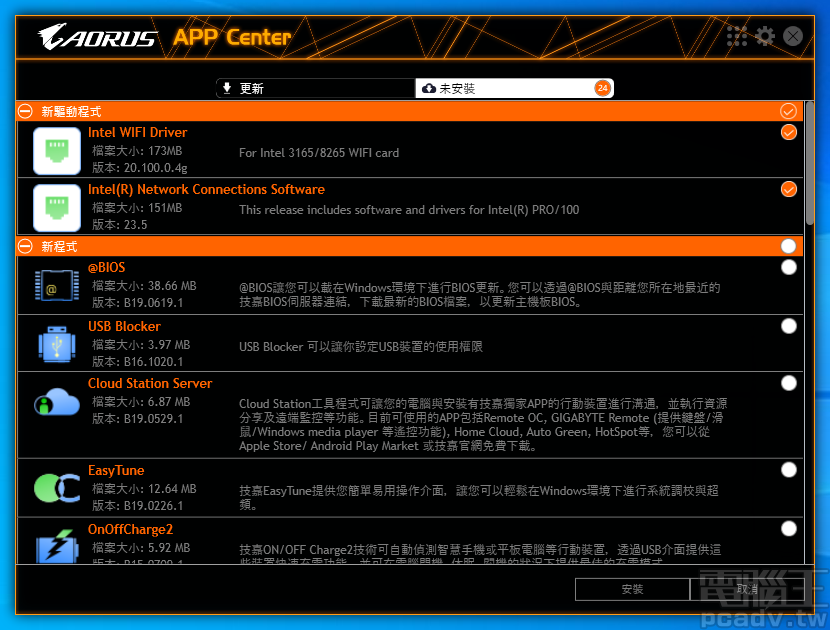The width and height of the screenshot is (830, 630).
Task: Open the app grid launcher in the title bar
Action: [737, 35]
